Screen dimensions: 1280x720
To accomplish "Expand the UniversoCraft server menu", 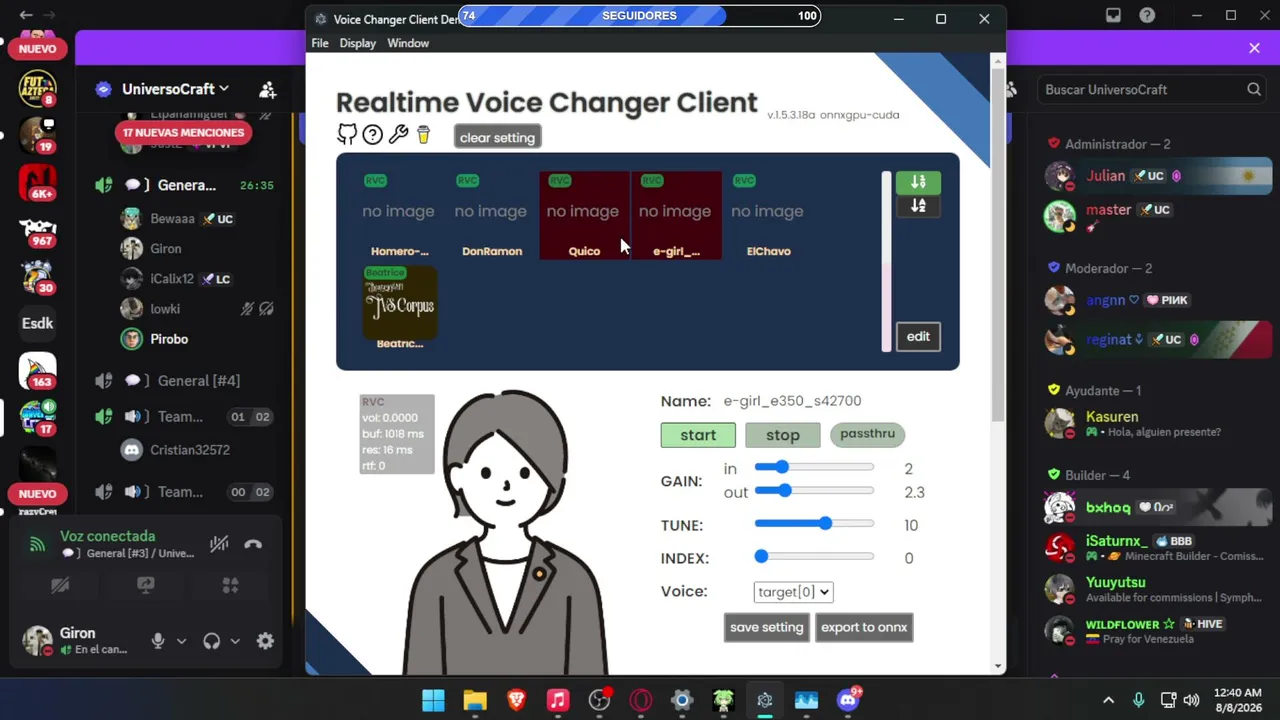I will 176,89.
